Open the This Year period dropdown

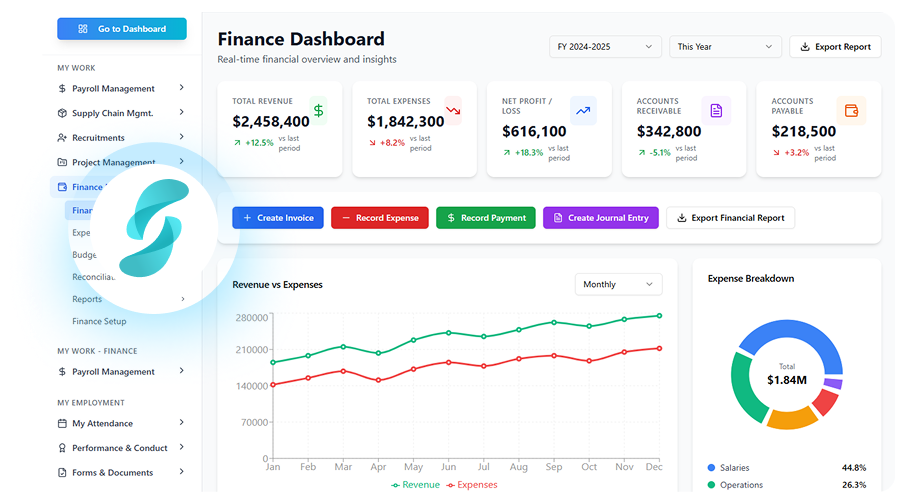725,47
